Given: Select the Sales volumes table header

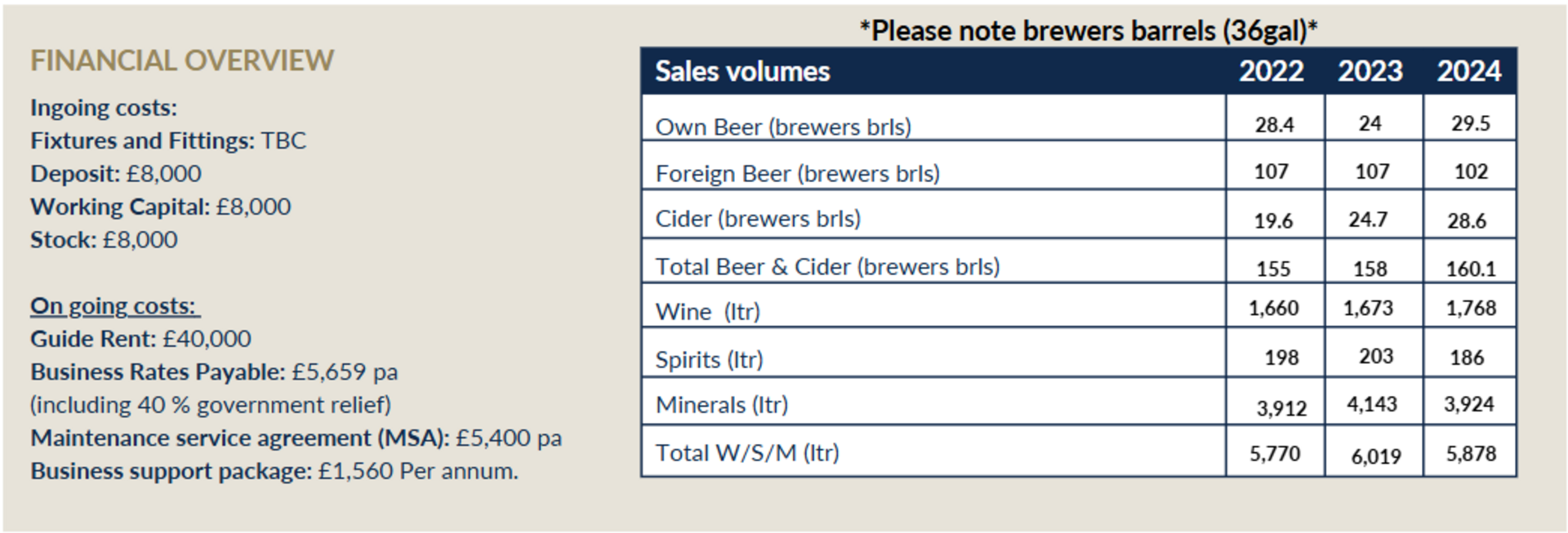Looking at the screenshot, I should (x=742, y=72).
